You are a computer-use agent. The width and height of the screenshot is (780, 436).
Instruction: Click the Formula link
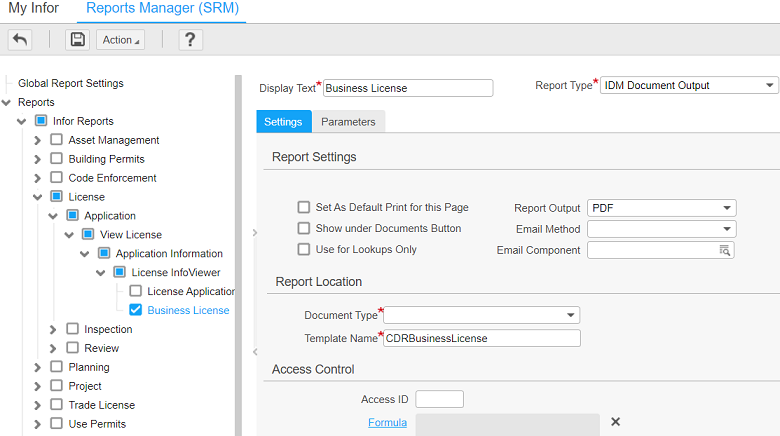(x=387, y=423)
